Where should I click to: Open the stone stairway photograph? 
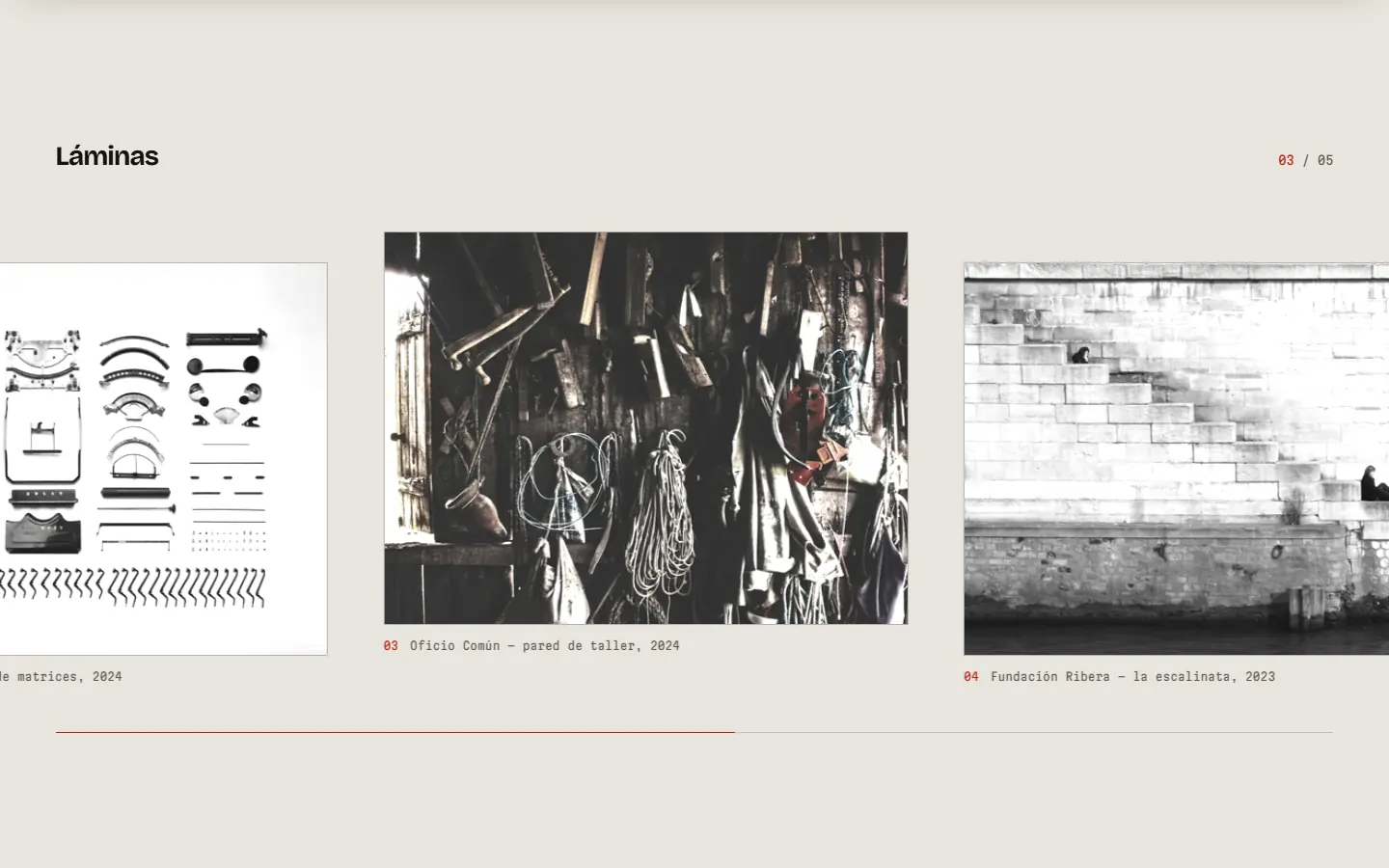coord(1176,459)
